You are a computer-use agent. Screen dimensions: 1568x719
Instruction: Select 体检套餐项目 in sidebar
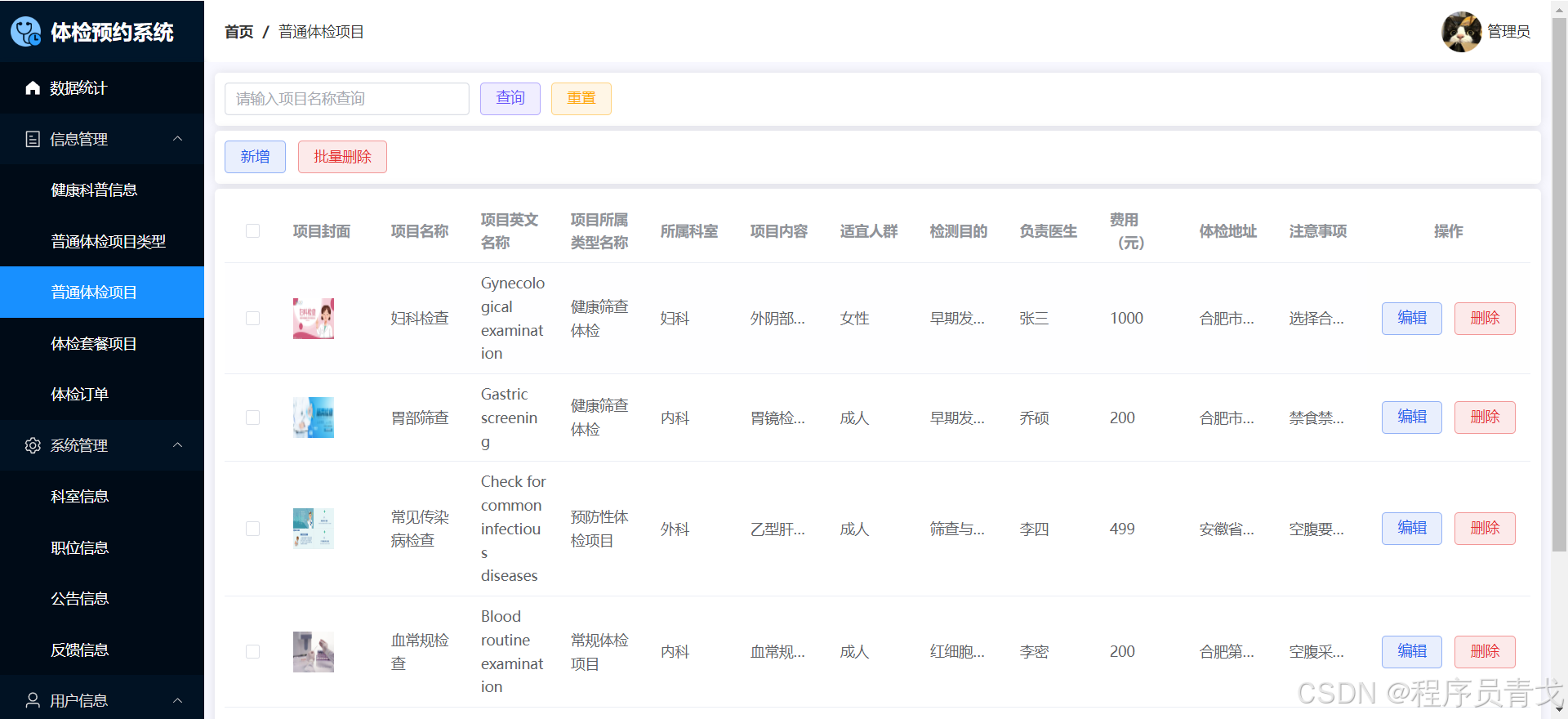tap(102, 343)
